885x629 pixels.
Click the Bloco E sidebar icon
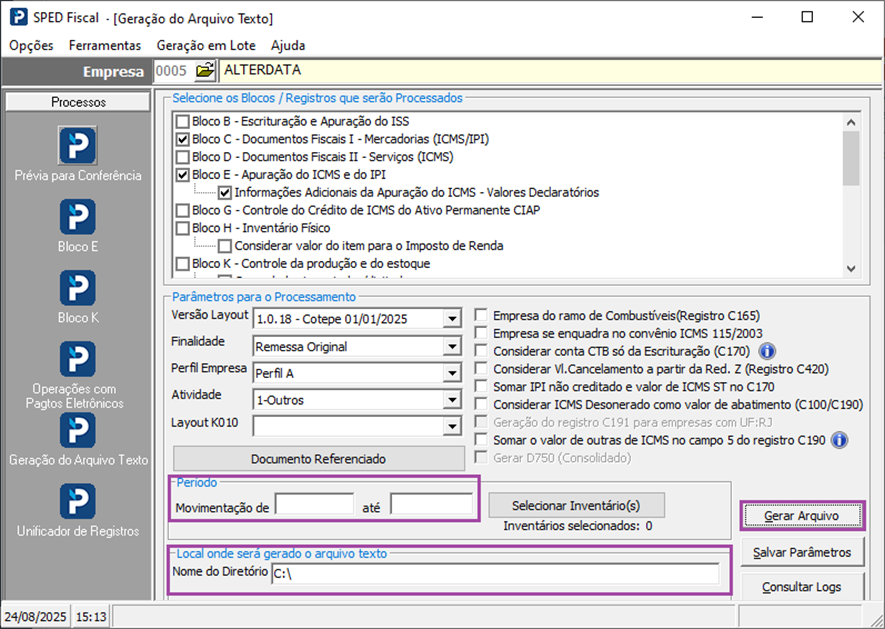(x=77, y=217)
